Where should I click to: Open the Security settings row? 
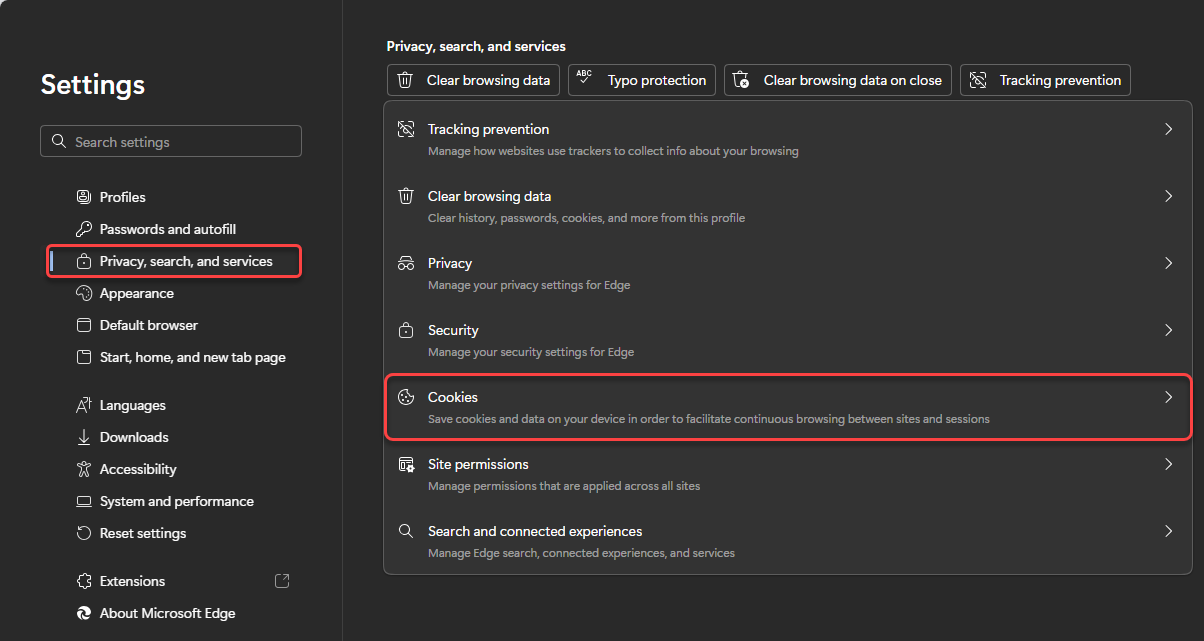[787, 340]
